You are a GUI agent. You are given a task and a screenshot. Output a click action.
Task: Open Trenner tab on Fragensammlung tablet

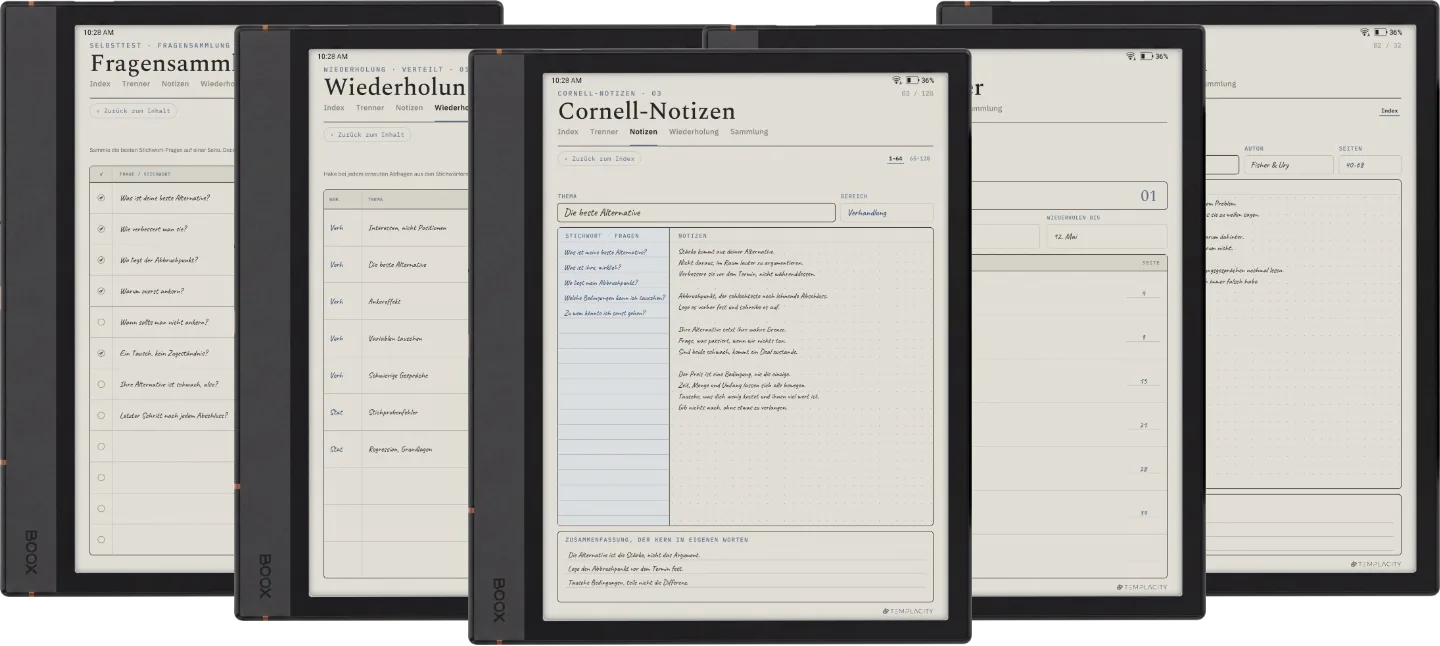tap(136, 84)
